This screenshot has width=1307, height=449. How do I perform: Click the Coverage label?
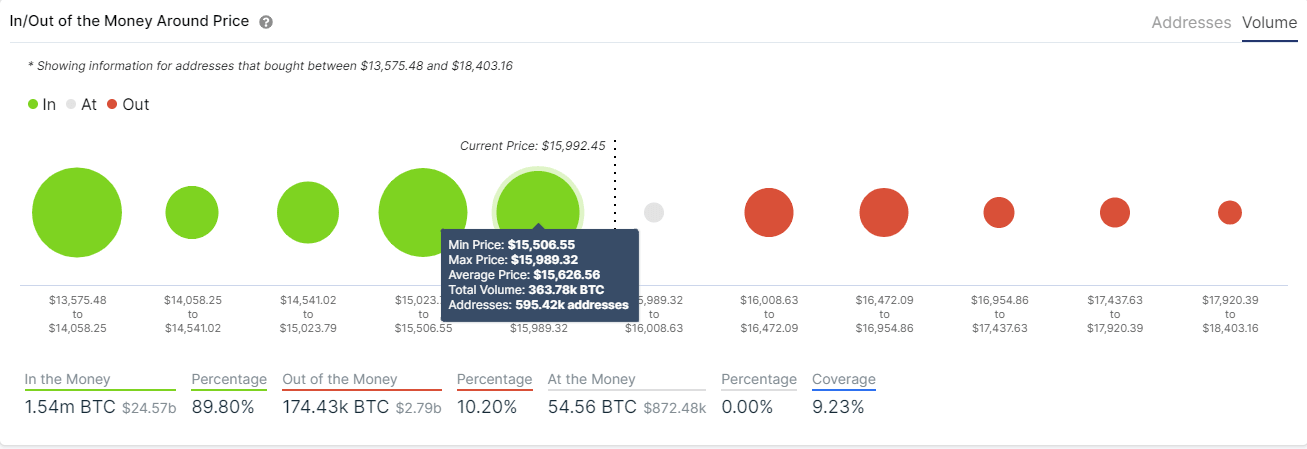(x=844, y=380)
